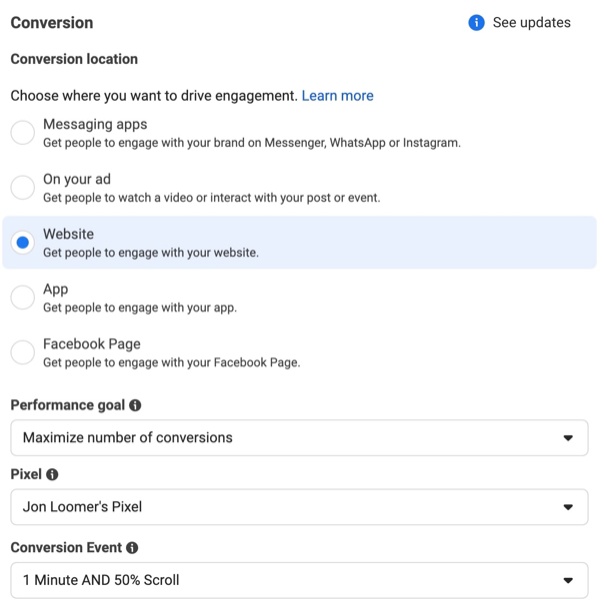Click the Facebook Page option label
This screenshot has width=604, height=606.
click(x=92, y=344)
